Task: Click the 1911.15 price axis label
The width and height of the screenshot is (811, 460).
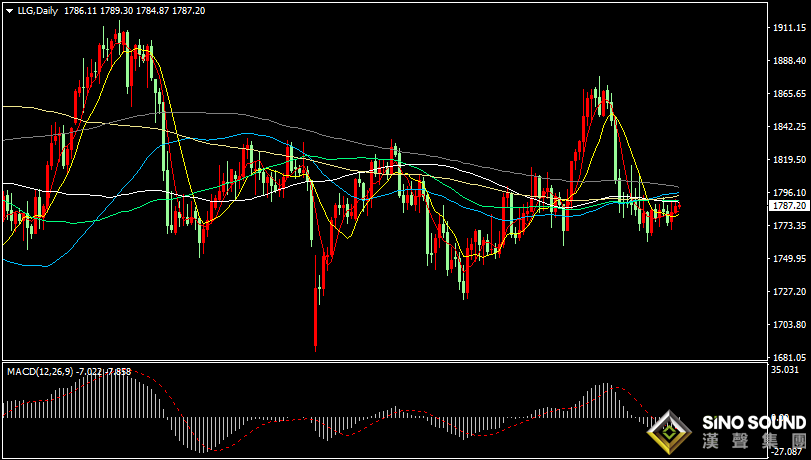Action: [x=789, y=28]
